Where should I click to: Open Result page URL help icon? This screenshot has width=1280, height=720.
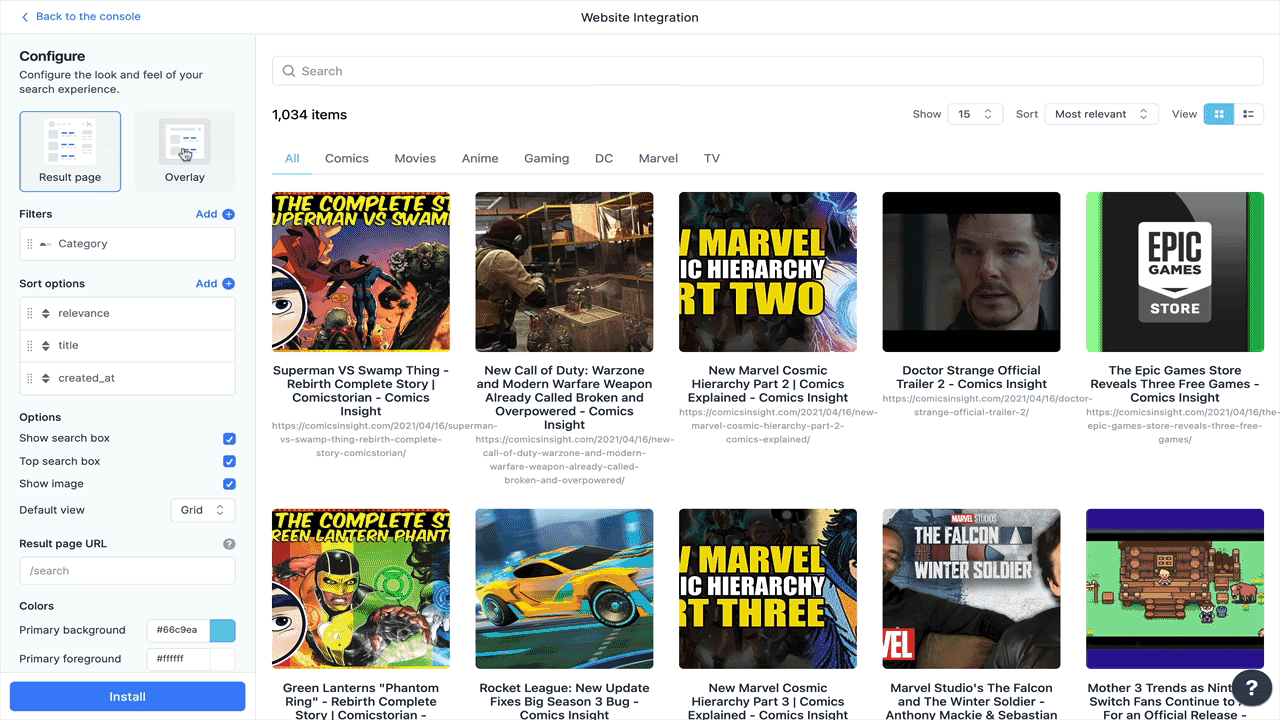pos(229,544)
